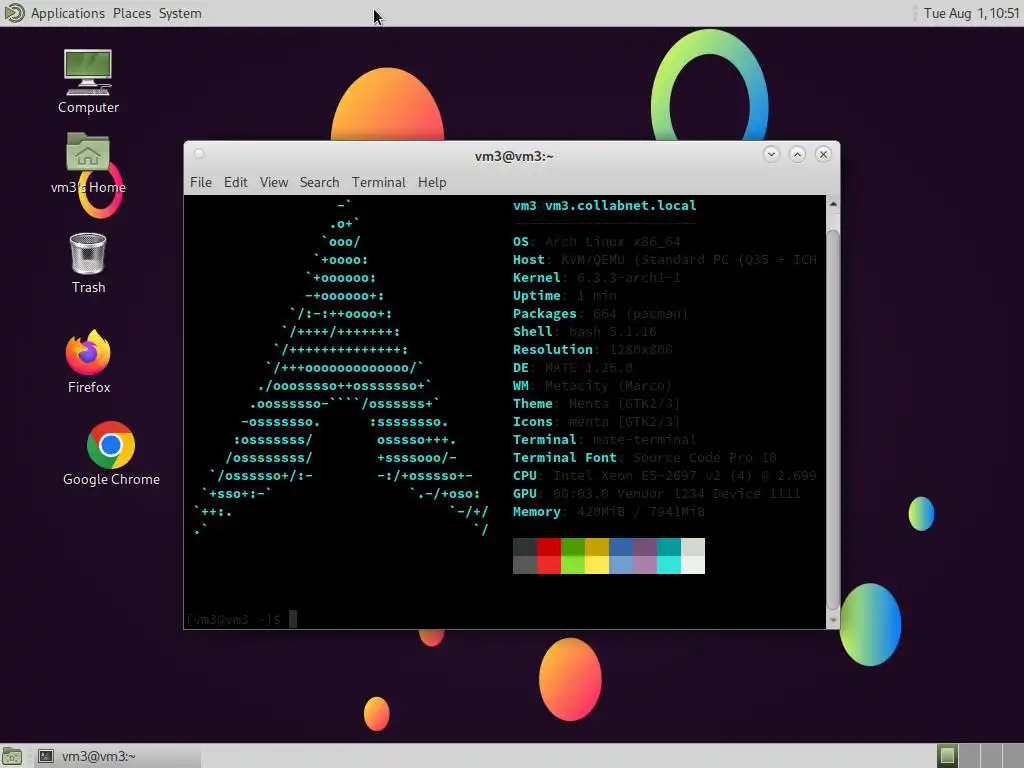Open the Applications menu
Image resolution: width=1024 pixels, height=768 pixels.
coord(67,13)
